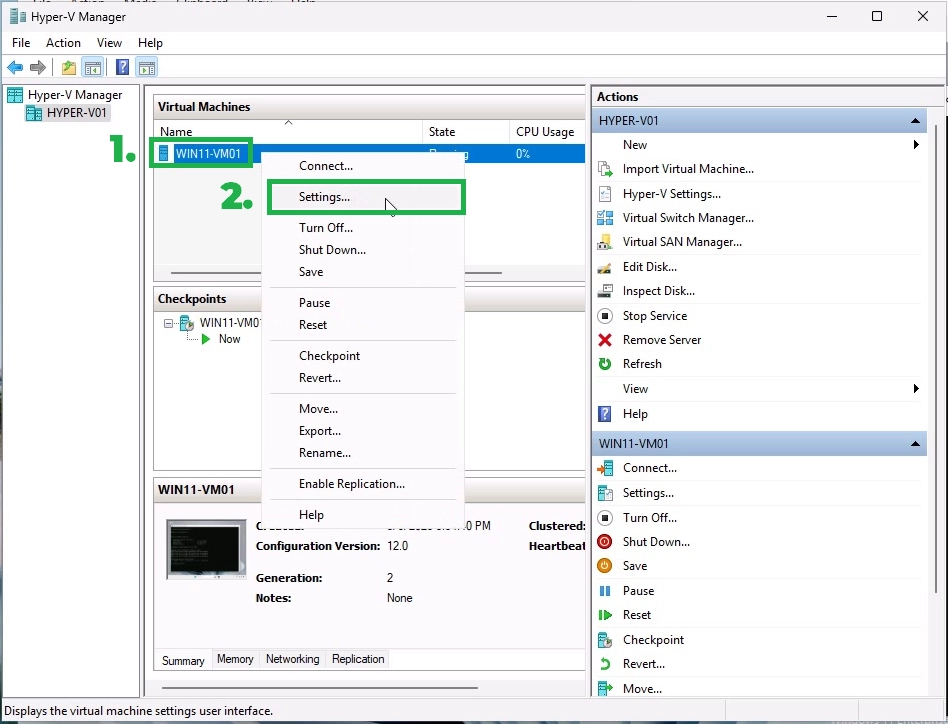Click the Virtual Switch Manager icon
Image resolution: width=948 pixels, height=724 pixels.
coord(605,218)
